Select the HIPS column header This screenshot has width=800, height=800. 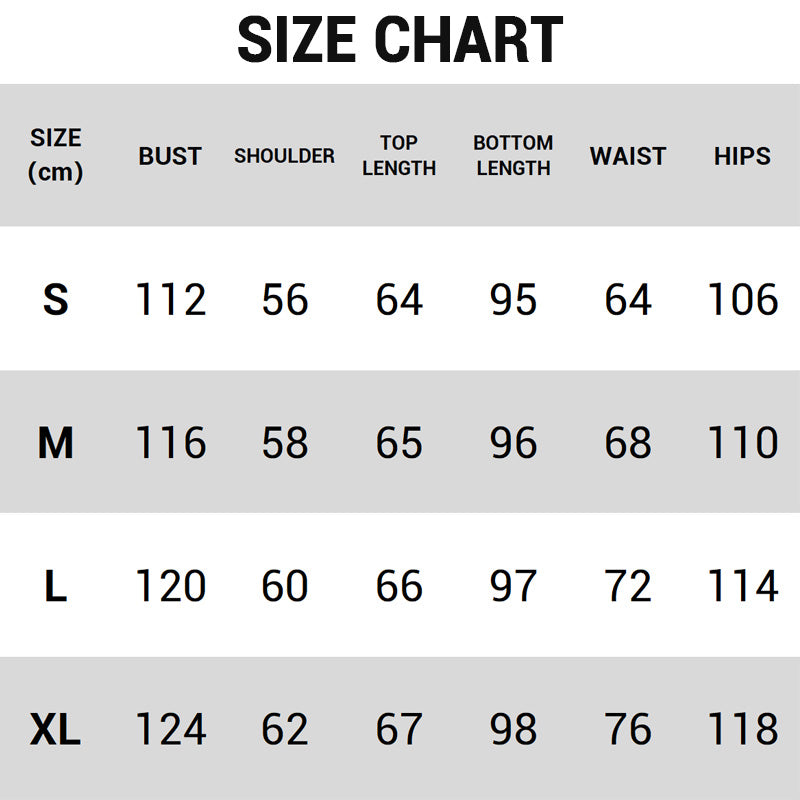coord(742,156)
